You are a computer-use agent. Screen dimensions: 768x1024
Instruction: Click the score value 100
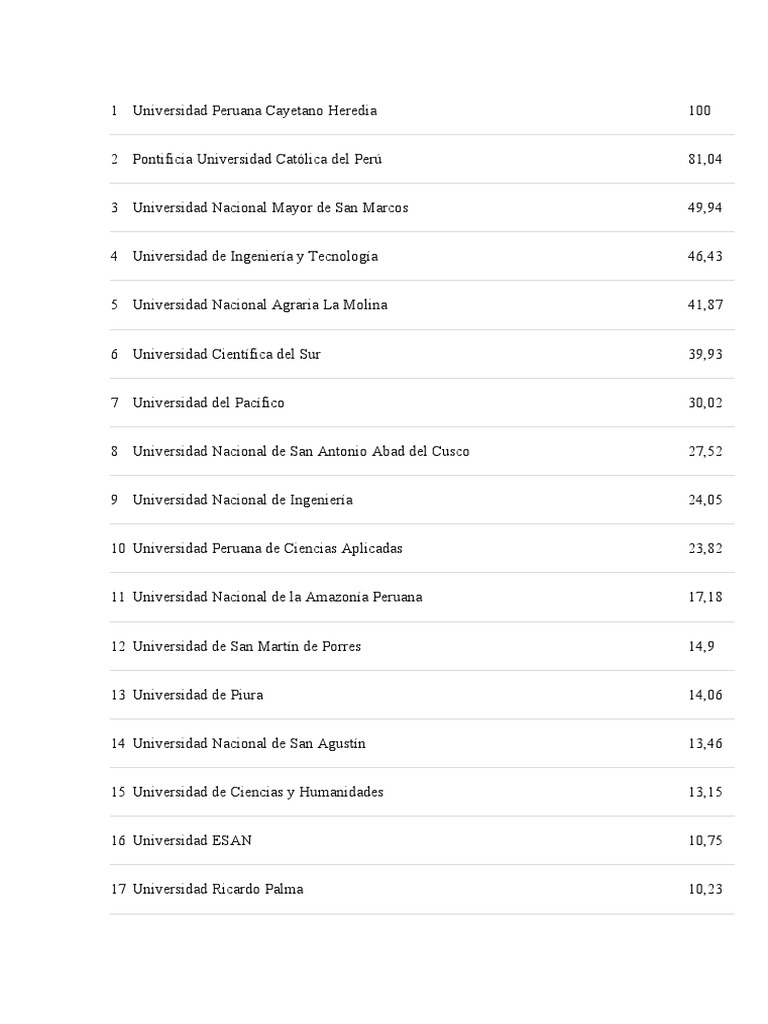(699, 110)
